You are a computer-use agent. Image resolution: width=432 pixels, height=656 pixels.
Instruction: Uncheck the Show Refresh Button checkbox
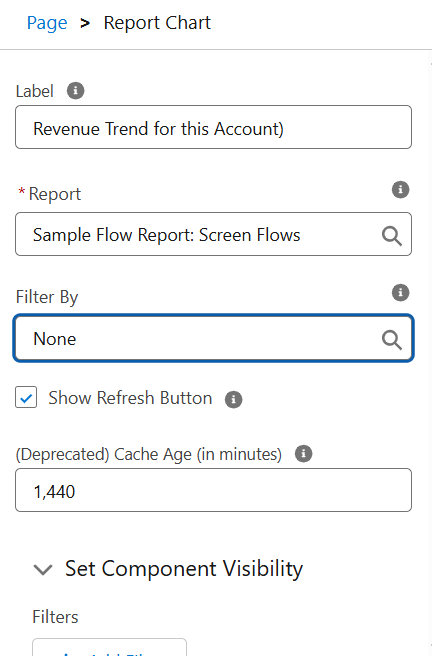click(x=26, y=397)
